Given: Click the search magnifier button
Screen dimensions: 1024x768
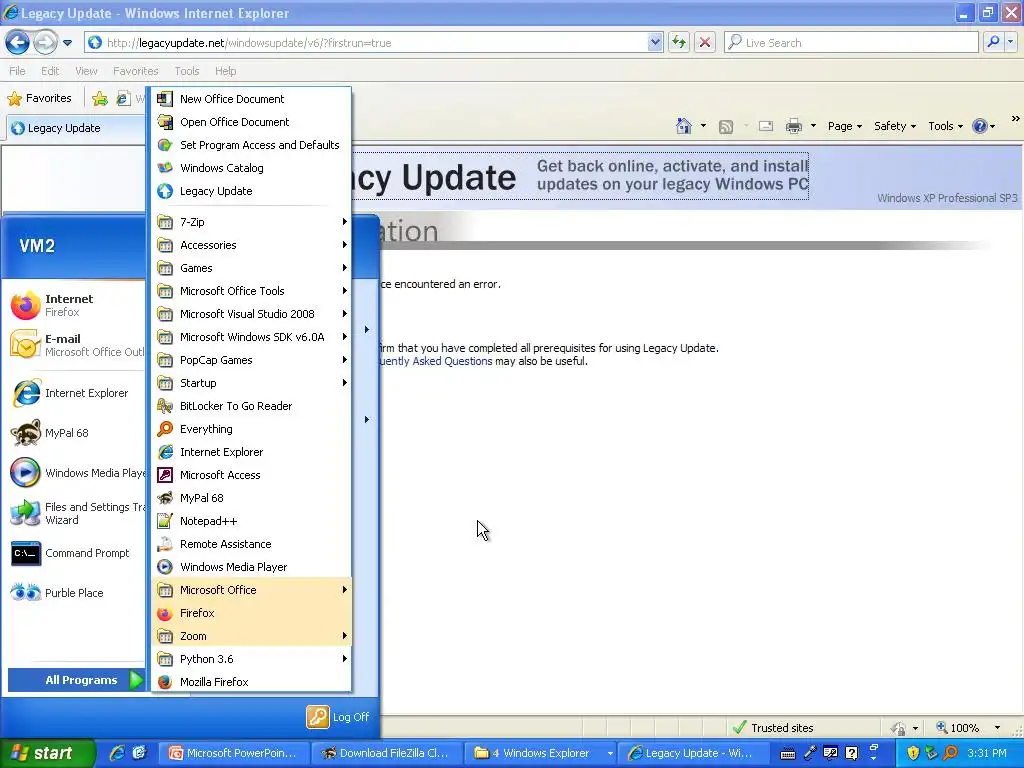Looking at the screenshot, I should click(x=993, y=42).
